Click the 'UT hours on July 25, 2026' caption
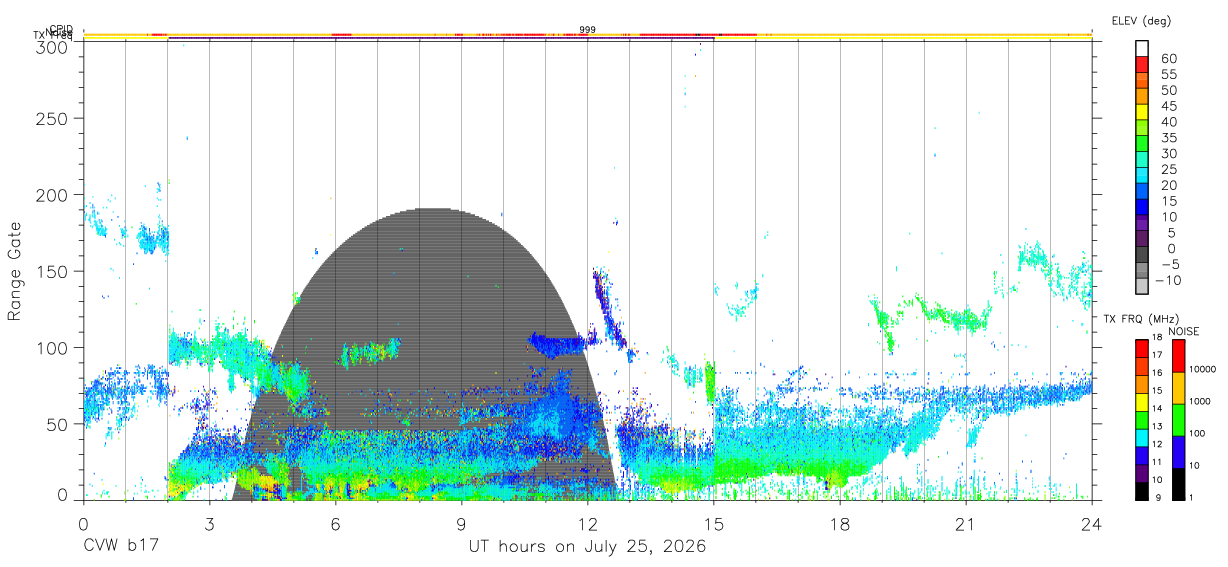The width and height of the screenshot is (1228, 567). click(588, 547)
